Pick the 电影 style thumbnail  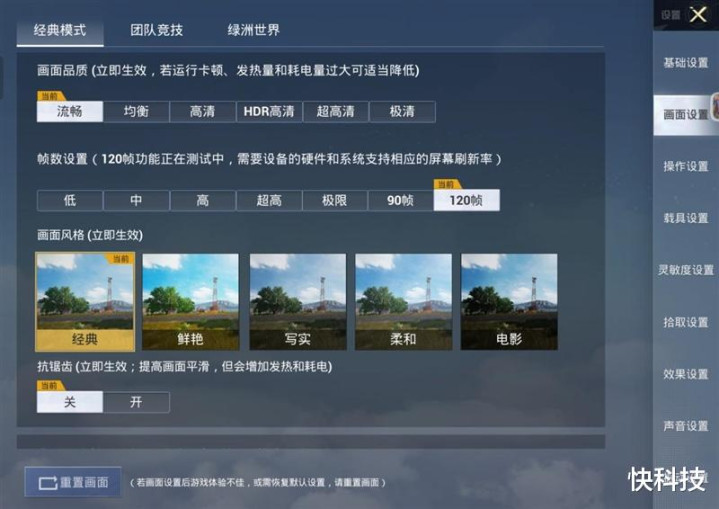509,302
